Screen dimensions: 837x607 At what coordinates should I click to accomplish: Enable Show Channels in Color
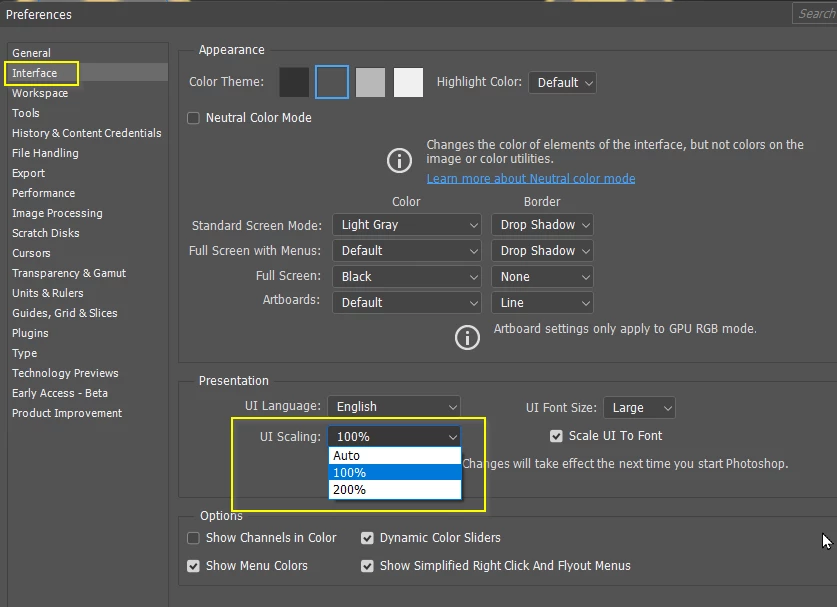click(193, 538)
